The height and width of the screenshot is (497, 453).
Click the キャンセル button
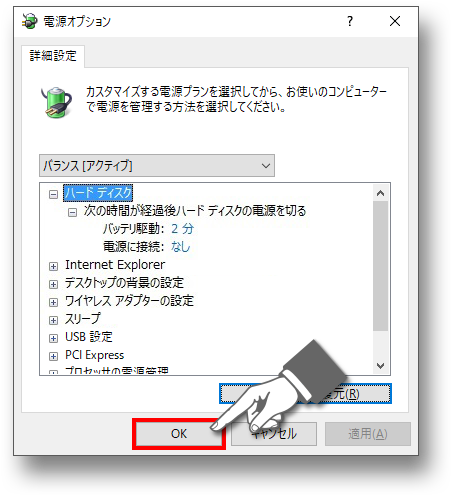pyautogui.click(x=274, y=434)
